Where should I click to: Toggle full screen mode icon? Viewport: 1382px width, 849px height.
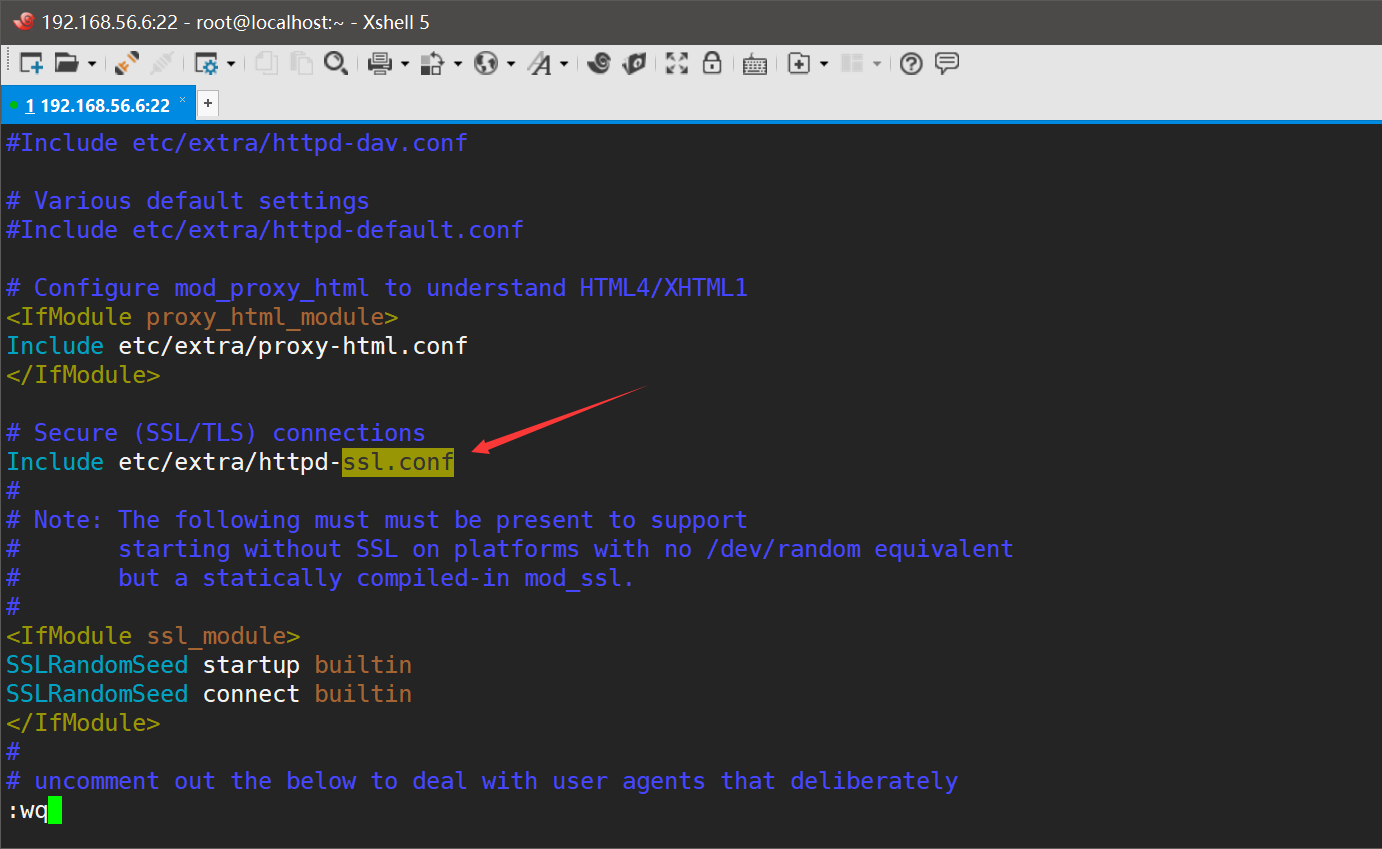coord(677,64)
